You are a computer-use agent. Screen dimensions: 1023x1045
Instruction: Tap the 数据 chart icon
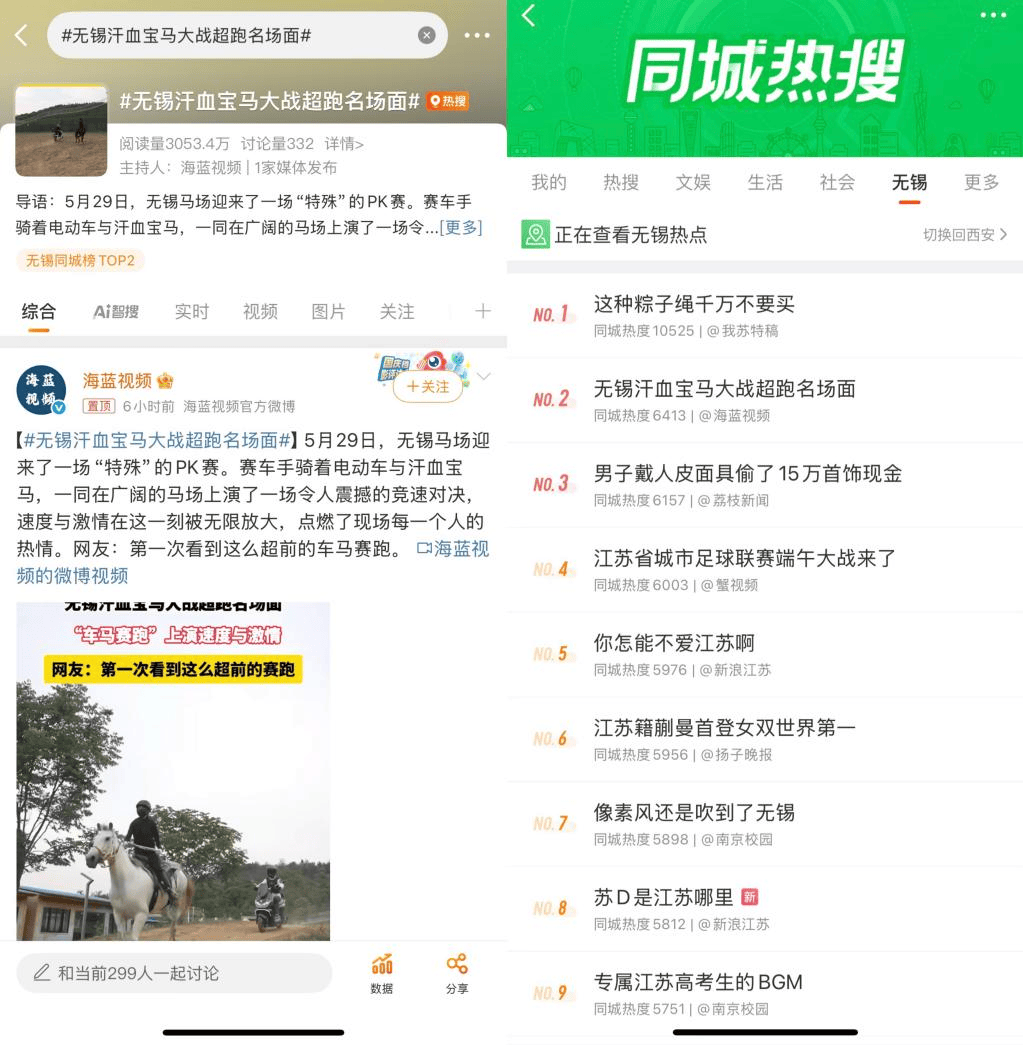tap(382, 974)
